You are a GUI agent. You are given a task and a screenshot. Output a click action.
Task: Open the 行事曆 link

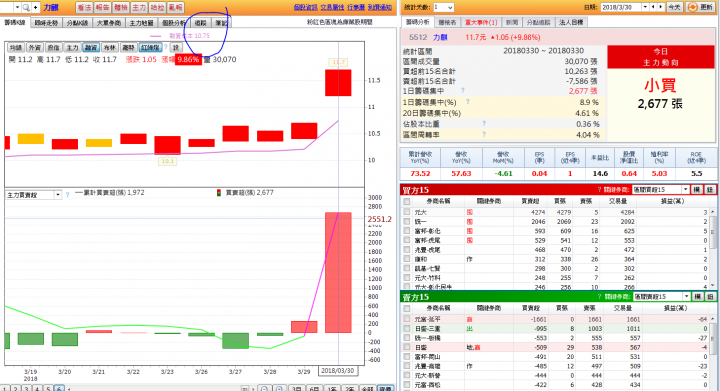[x=356, y=7]
